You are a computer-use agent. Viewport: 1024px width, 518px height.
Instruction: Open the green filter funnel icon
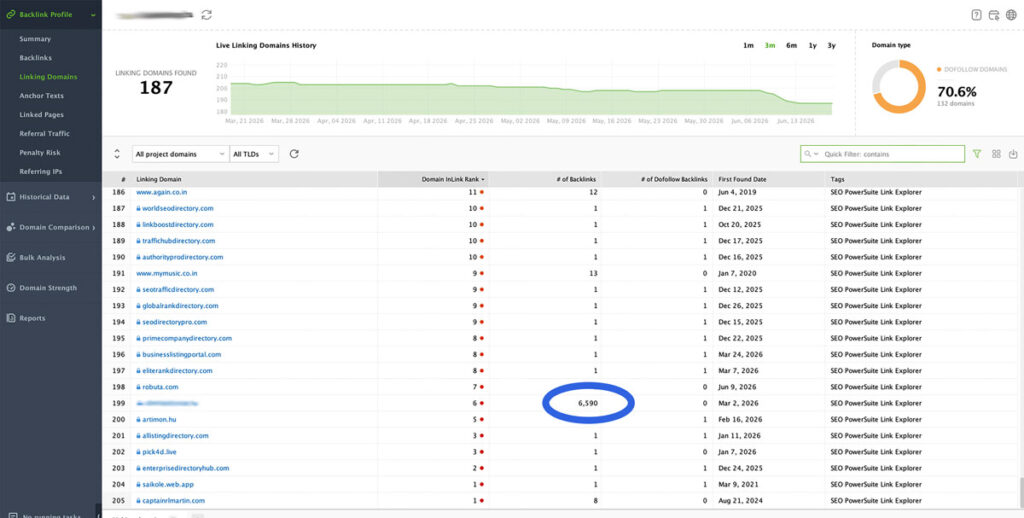tap(977, 154)
